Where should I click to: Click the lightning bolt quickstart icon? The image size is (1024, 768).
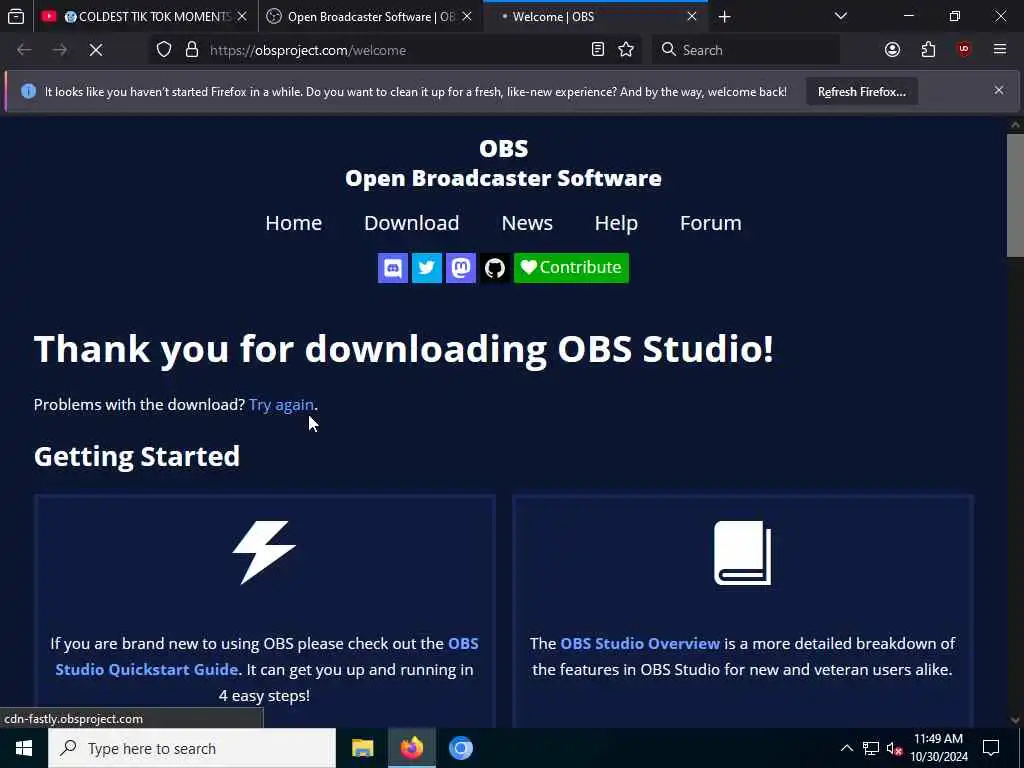point(264,552)
